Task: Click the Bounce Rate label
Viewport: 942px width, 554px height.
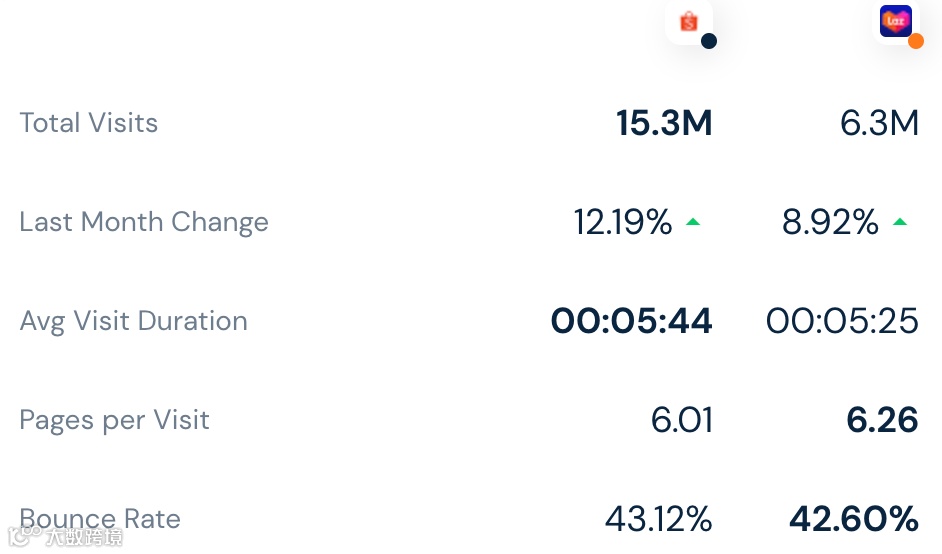Action: point(100,519)
